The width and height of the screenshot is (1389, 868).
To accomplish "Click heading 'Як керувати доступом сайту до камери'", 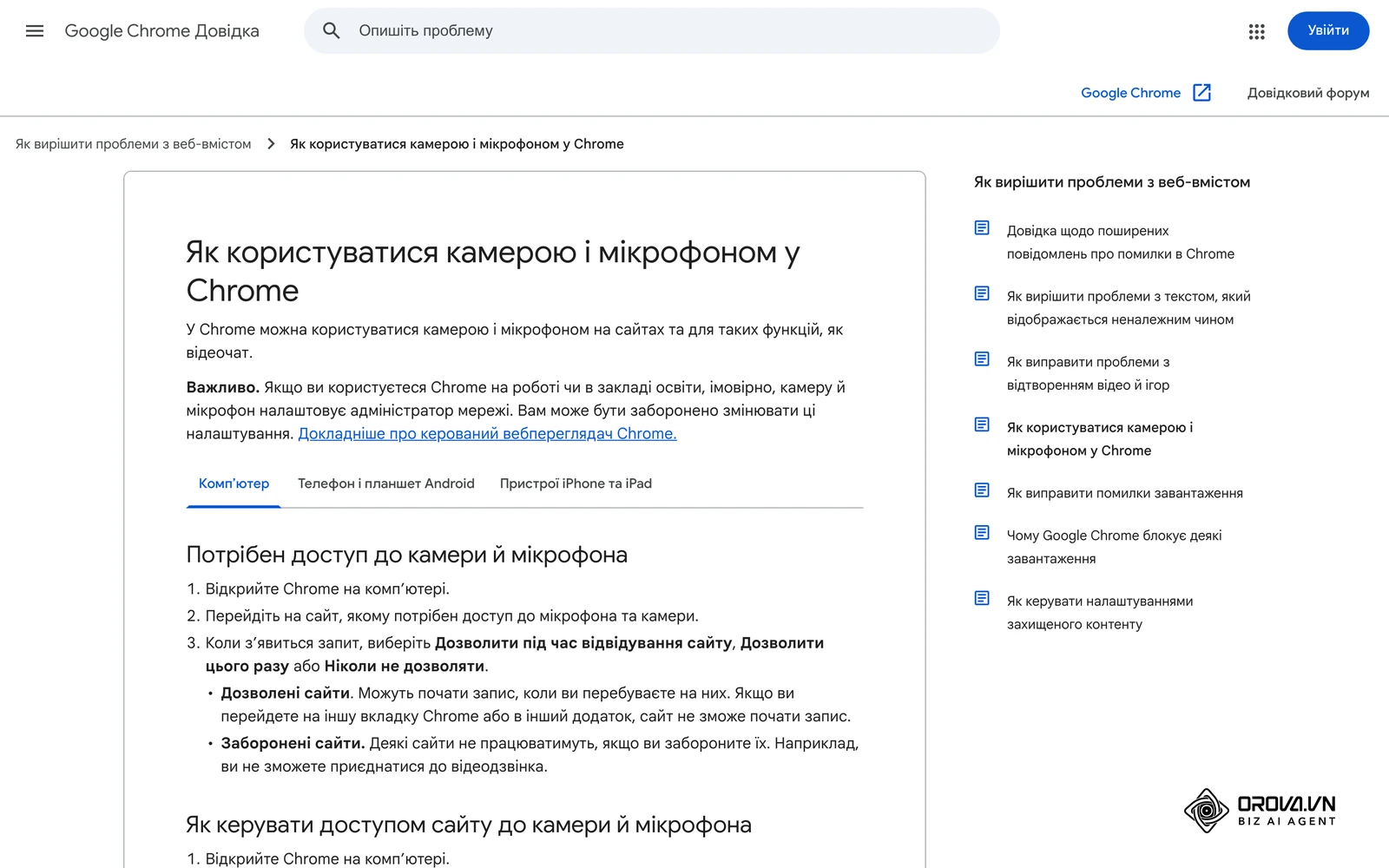I will click(469, 825).
